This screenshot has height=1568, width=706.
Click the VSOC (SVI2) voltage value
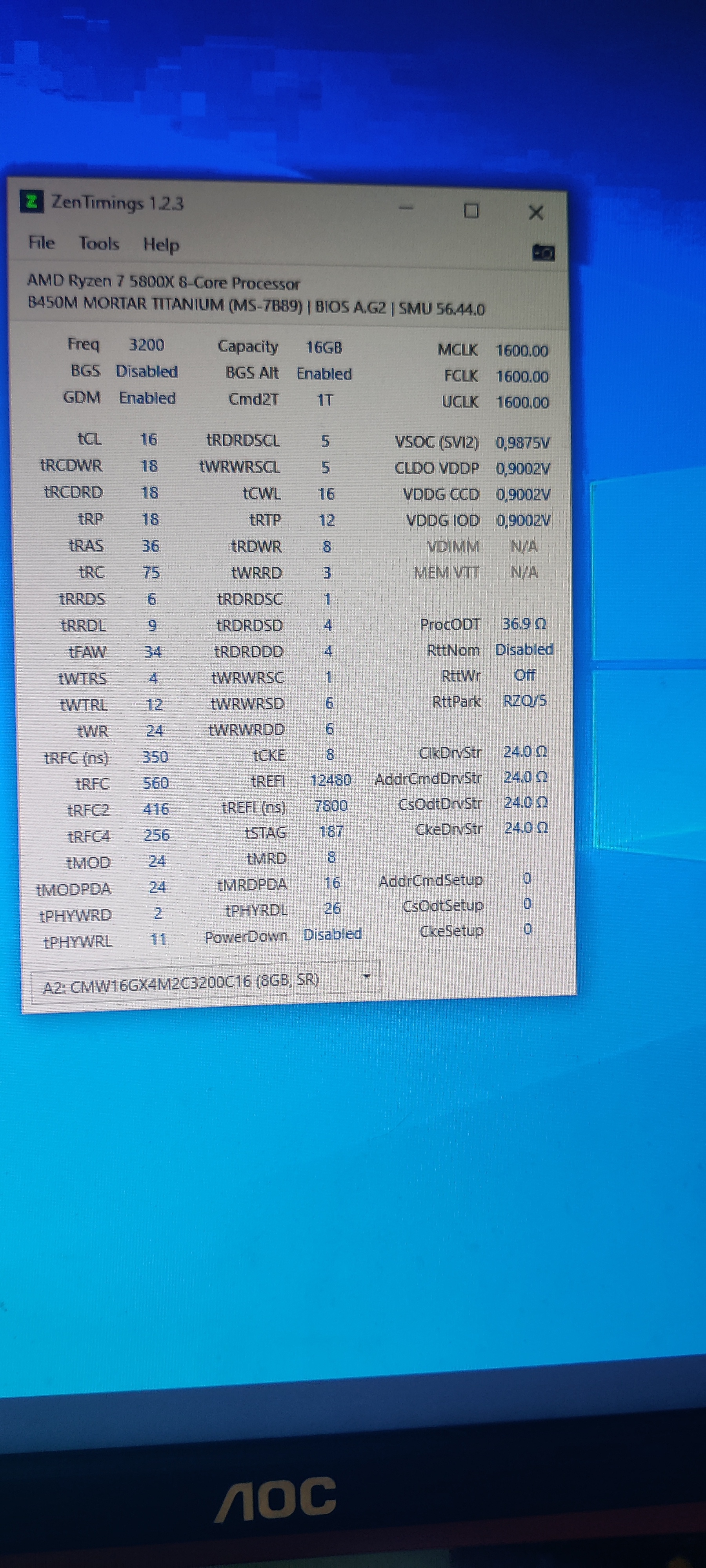tap(523, 443)
